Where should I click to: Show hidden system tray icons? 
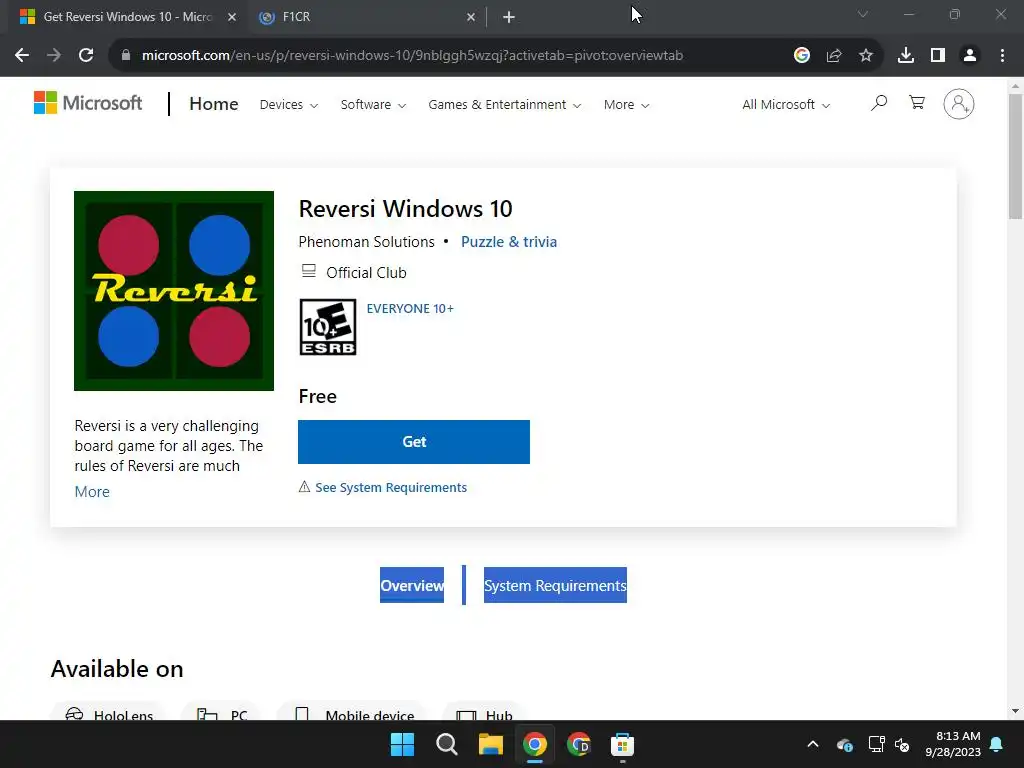pos(812,744)
